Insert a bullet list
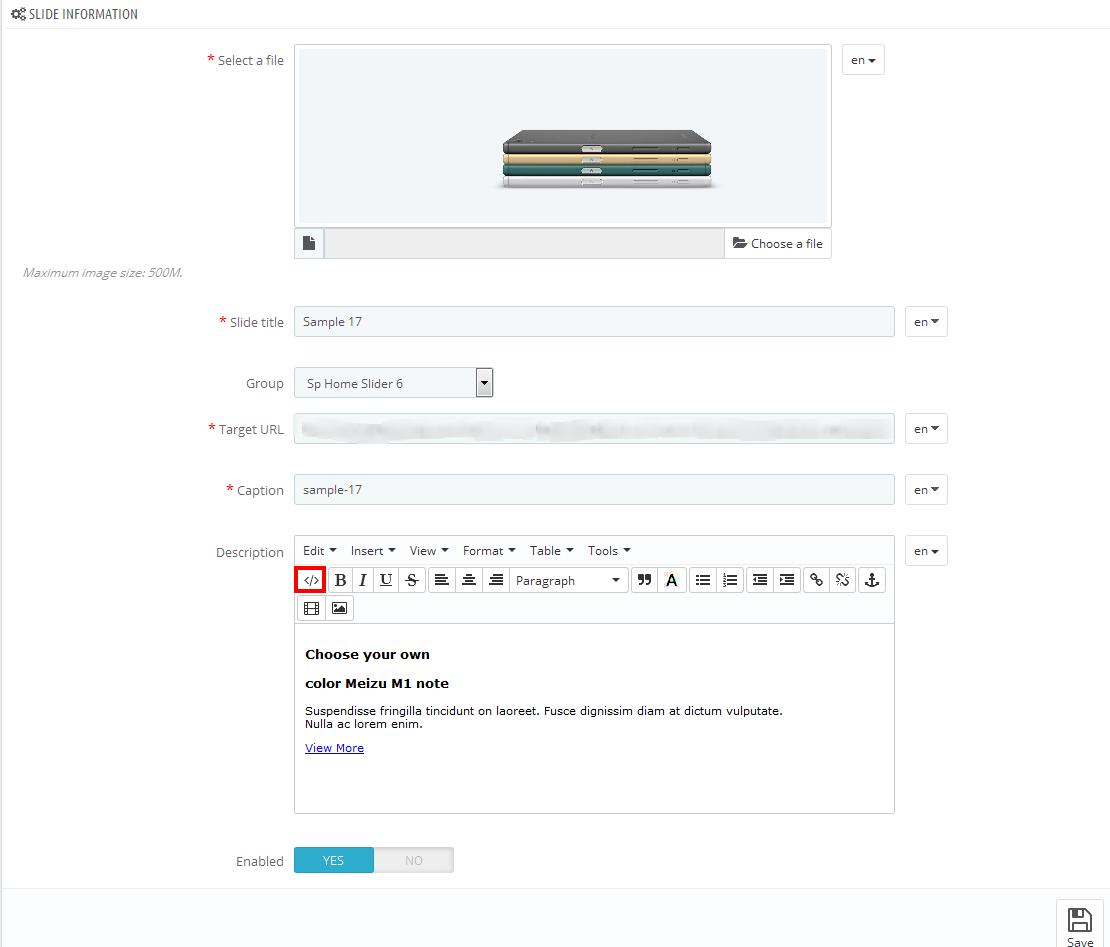 click(703, 580)
